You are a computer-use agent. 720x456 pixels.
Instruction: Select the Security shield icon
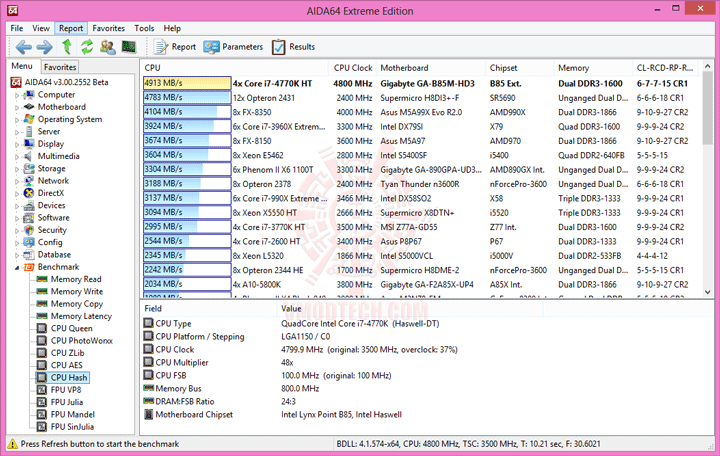coord(29,230)
